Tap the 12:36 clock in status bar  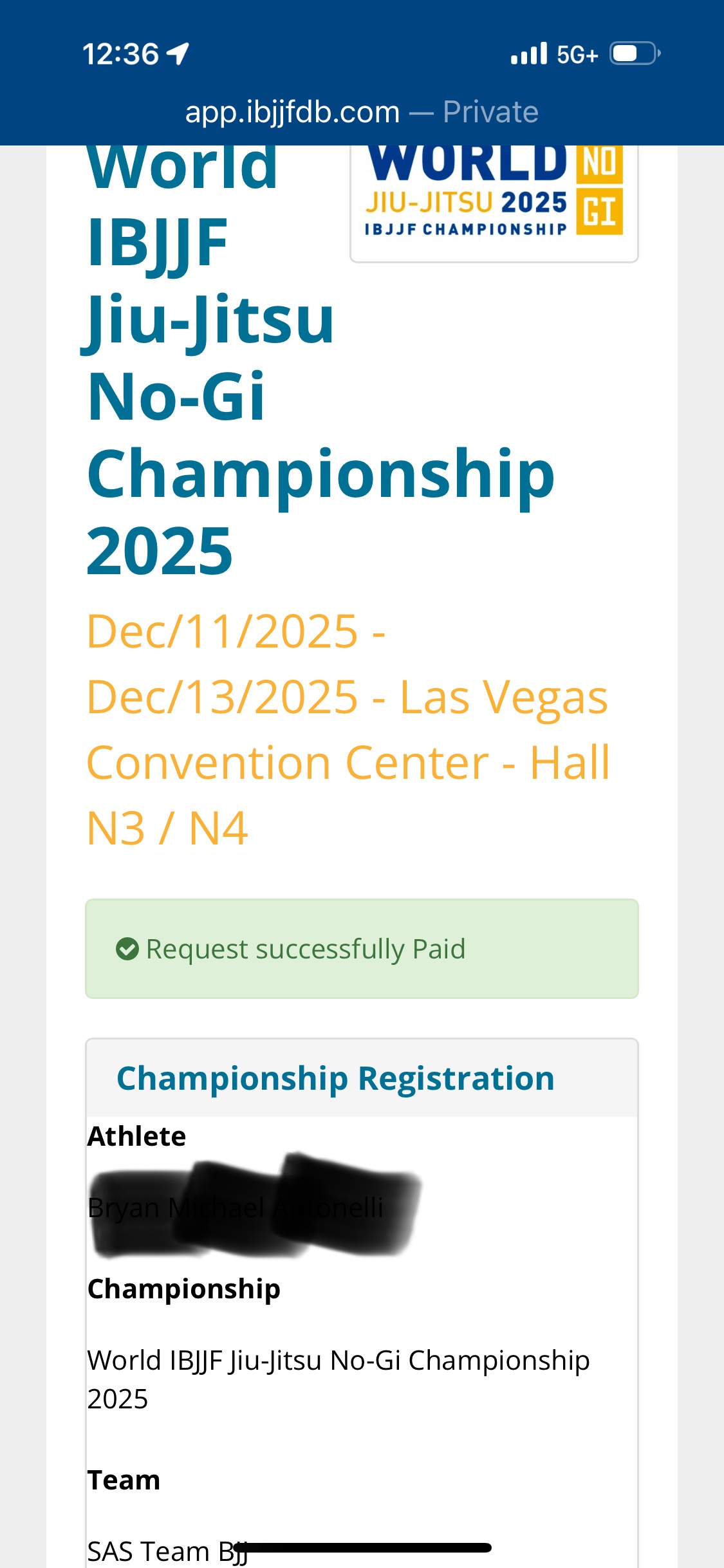120,54
